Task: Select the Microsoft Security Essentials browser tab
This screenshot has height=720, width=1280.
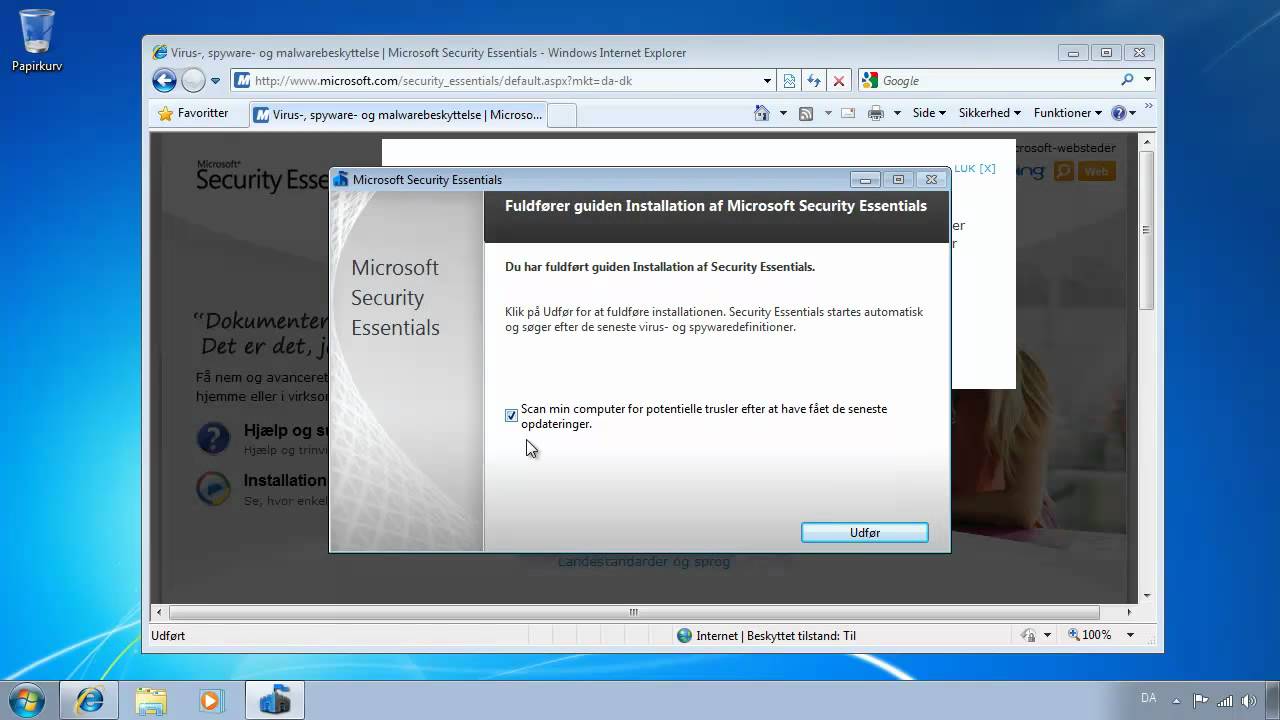Action: pos(397,115)
